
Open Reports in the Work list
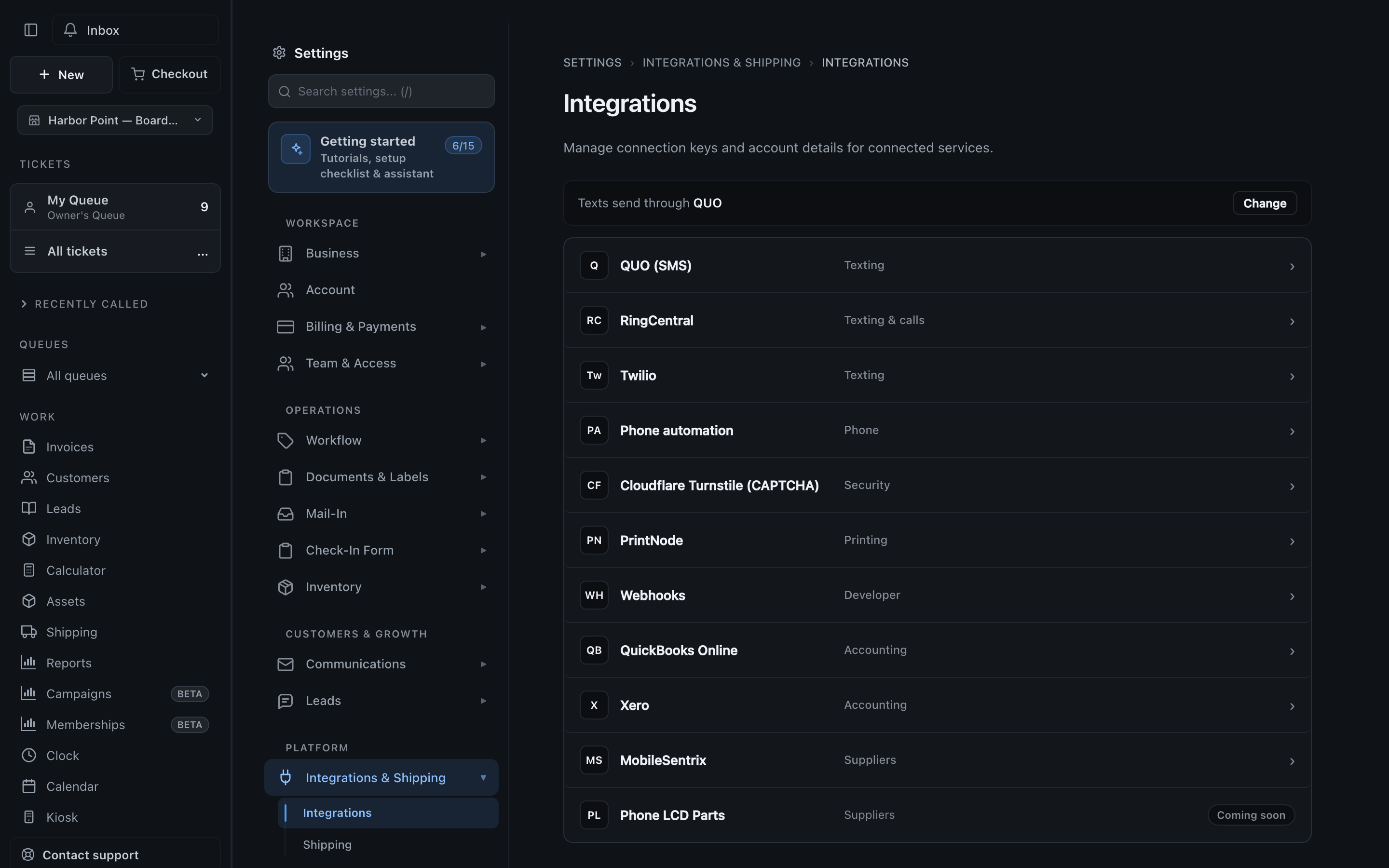[x=115, y=663]
